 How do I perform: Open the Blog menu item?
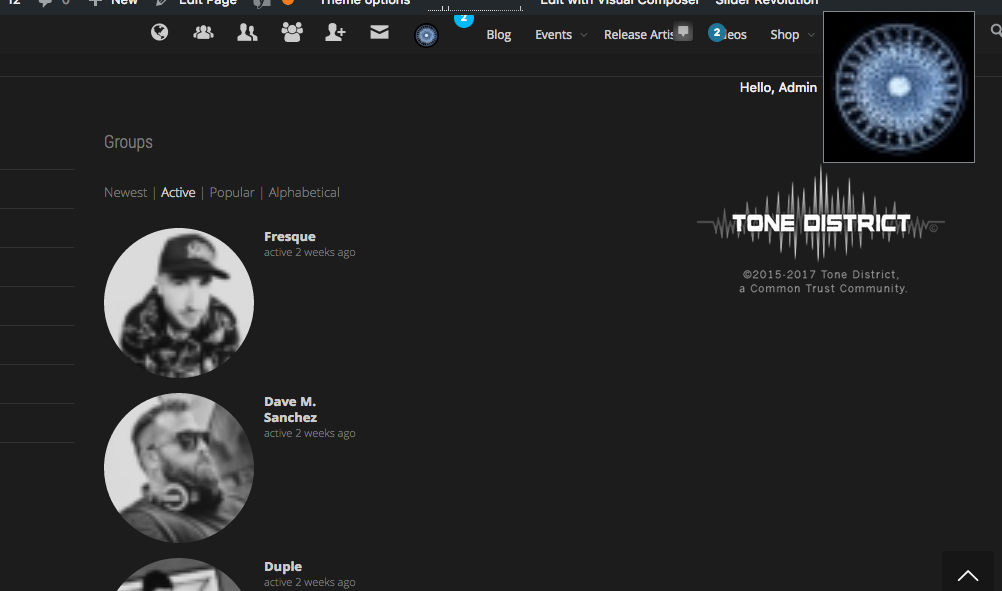click(x=498, y=35)
